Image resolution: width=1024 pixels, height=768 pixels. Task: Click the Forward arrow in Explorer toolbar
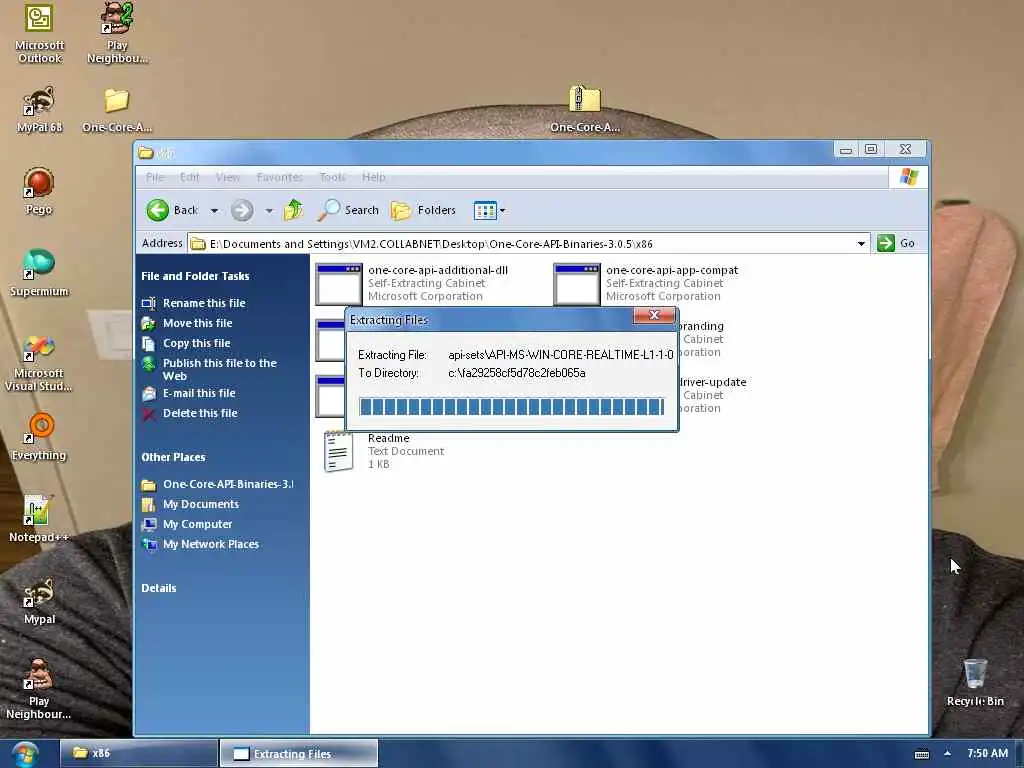pyautogui.click(x=242, y=210)
